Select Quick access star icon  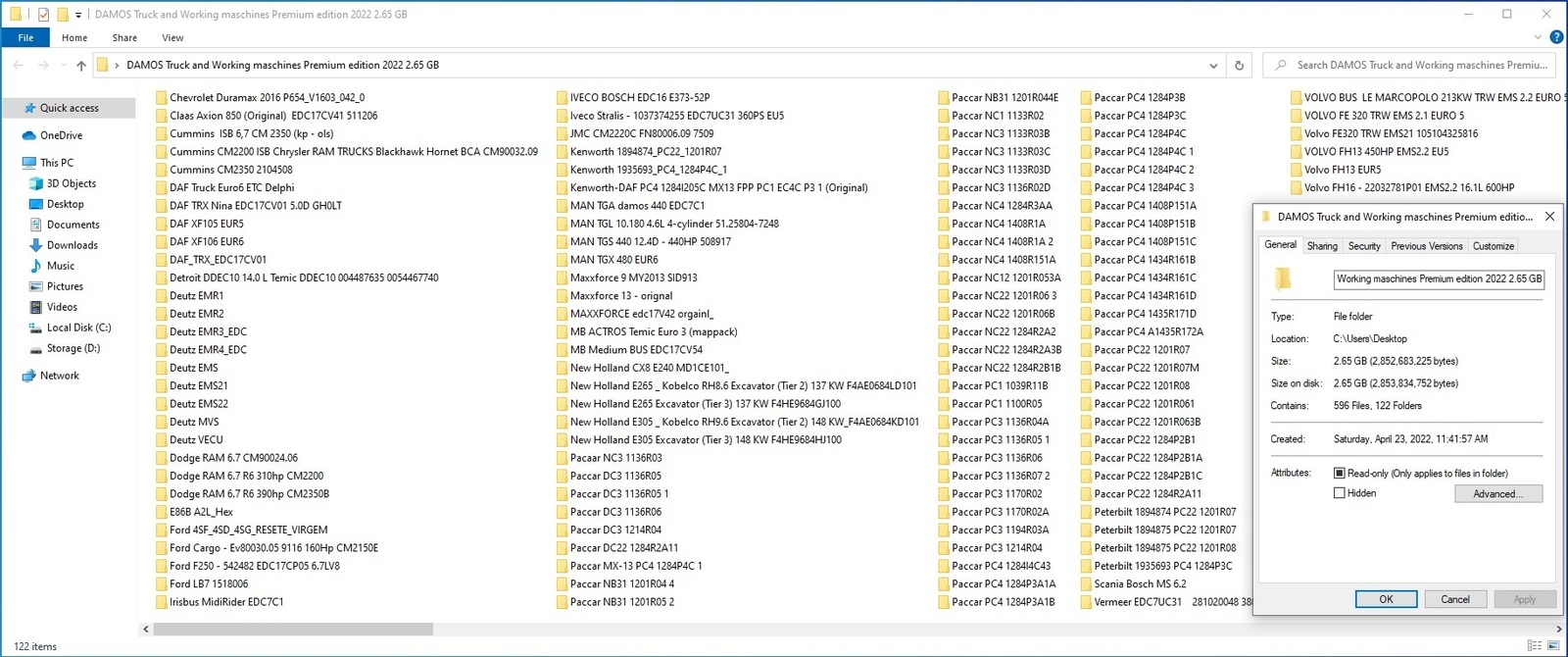coord(30,108)
